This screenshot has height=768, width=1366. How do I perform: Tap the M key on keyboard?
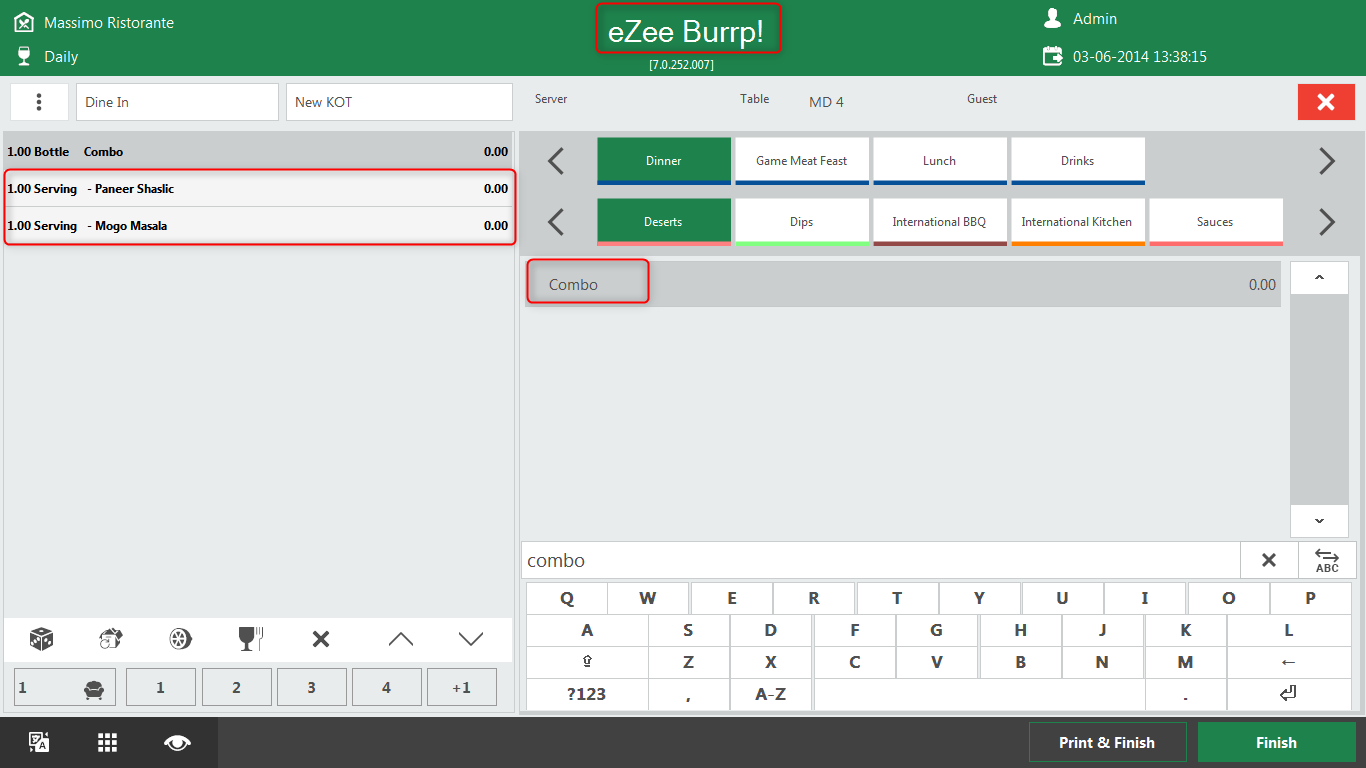pos(1185,662)
